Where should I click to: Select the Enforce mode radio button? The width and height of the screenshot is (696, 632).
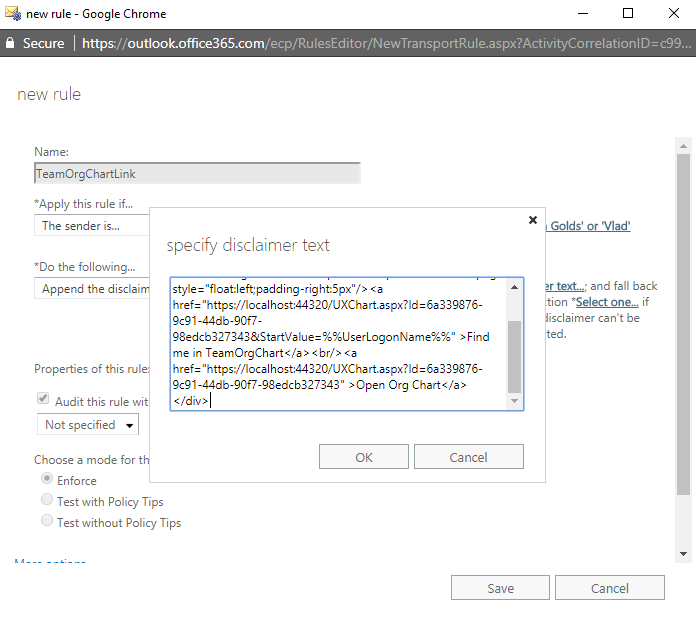click(x=47, y=480)
